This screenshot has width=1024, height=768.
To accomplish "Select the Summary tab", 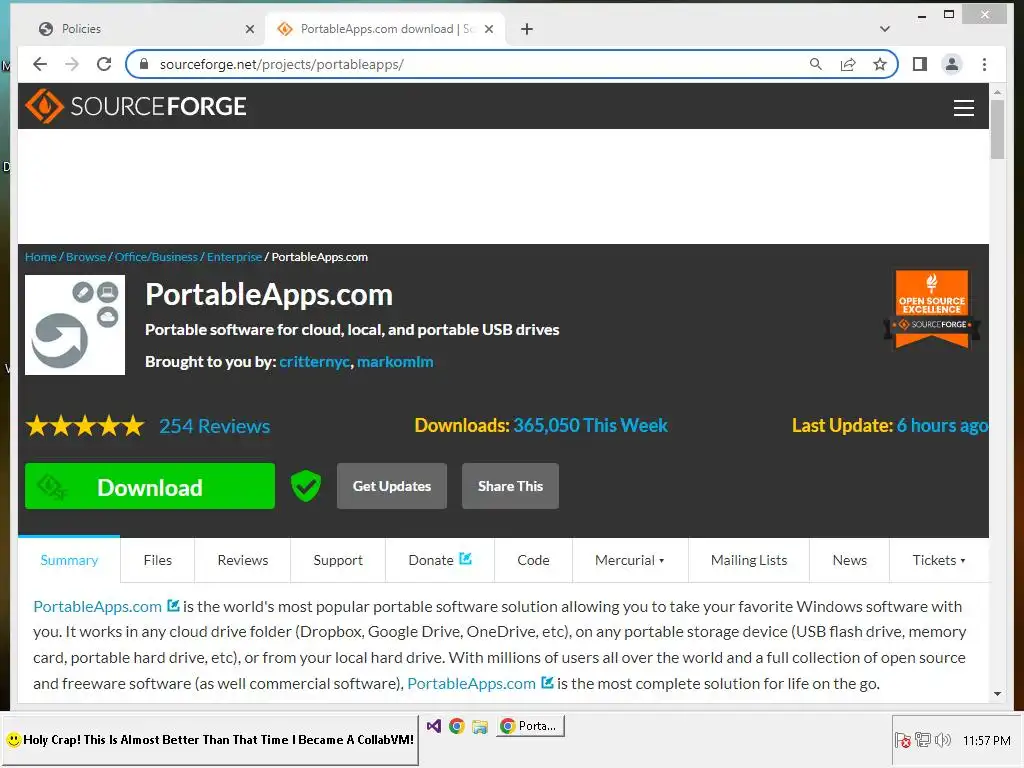I will point(69,560).
